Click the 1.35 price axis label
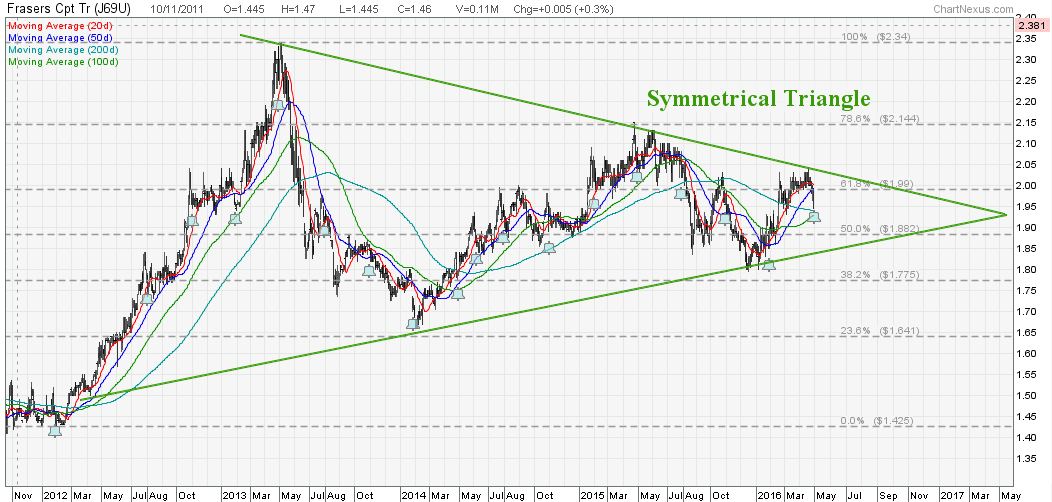The height and width of the screenshot is (502, 1052). [x=1029, y=460]
